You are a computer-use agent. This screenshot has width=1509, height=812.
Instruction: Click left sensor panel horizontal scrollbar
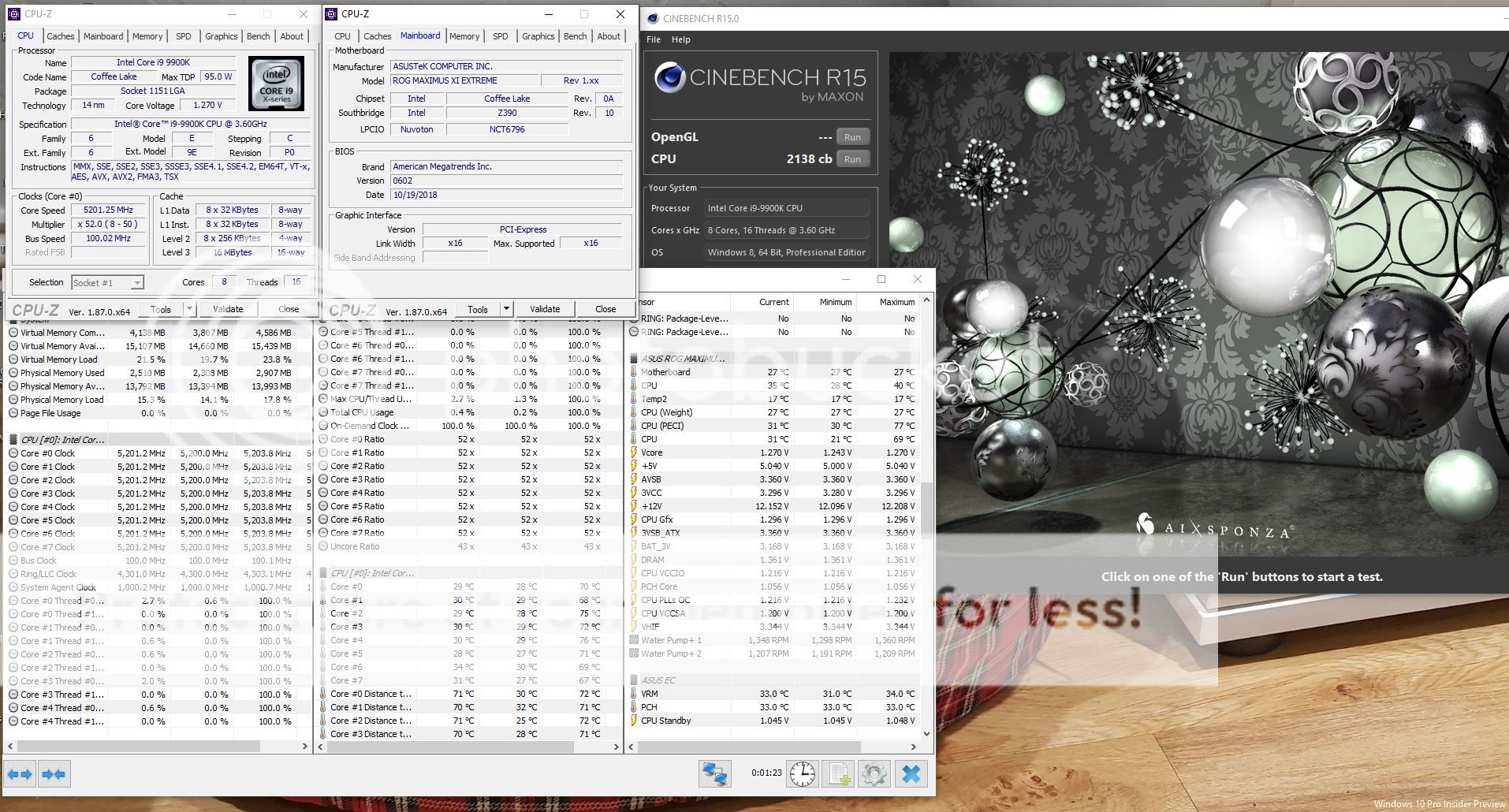pyautogui.click(x=139, y=746)
